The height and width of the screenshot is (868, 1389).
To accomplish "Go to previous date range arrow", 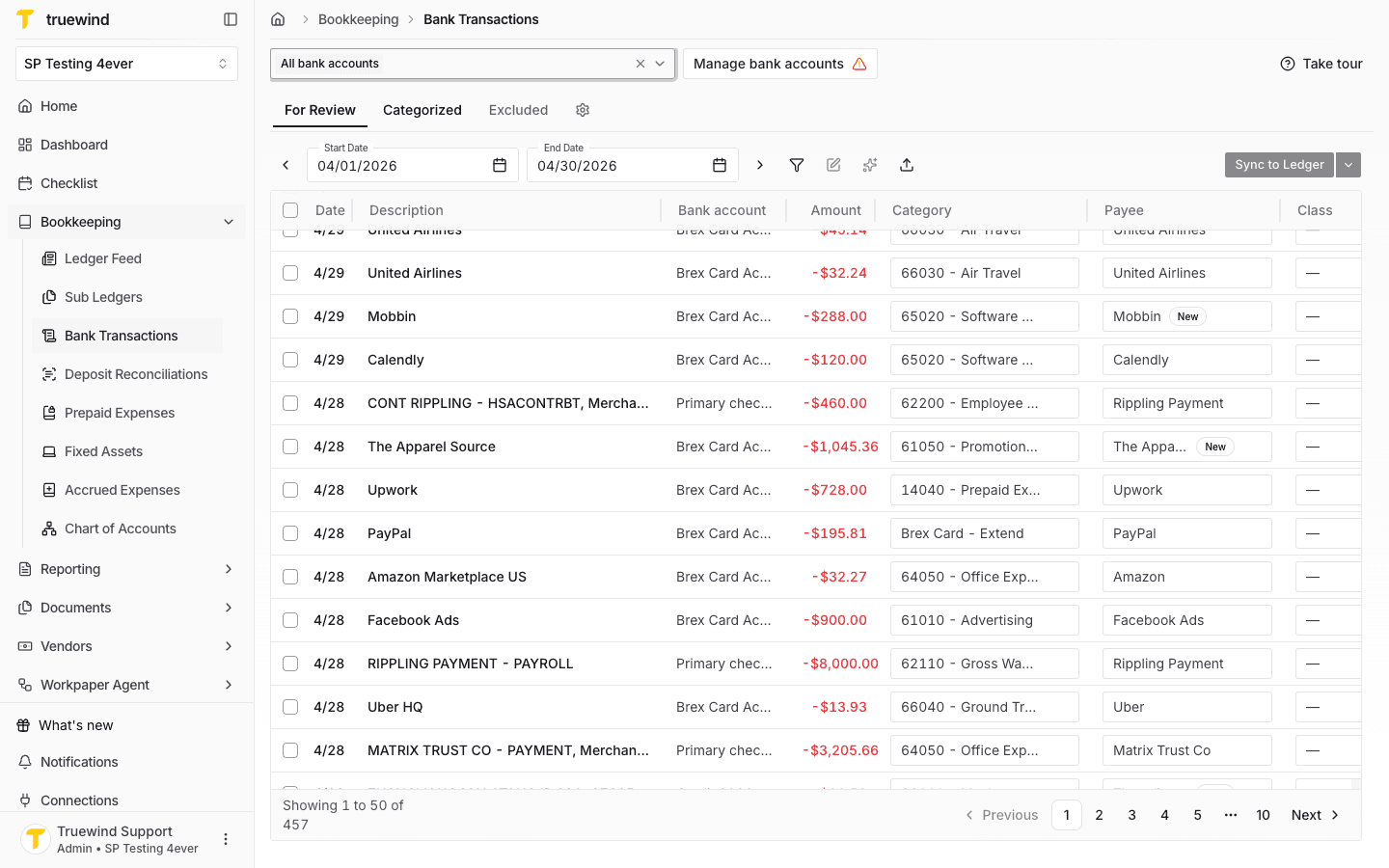I will coord(286,165).
